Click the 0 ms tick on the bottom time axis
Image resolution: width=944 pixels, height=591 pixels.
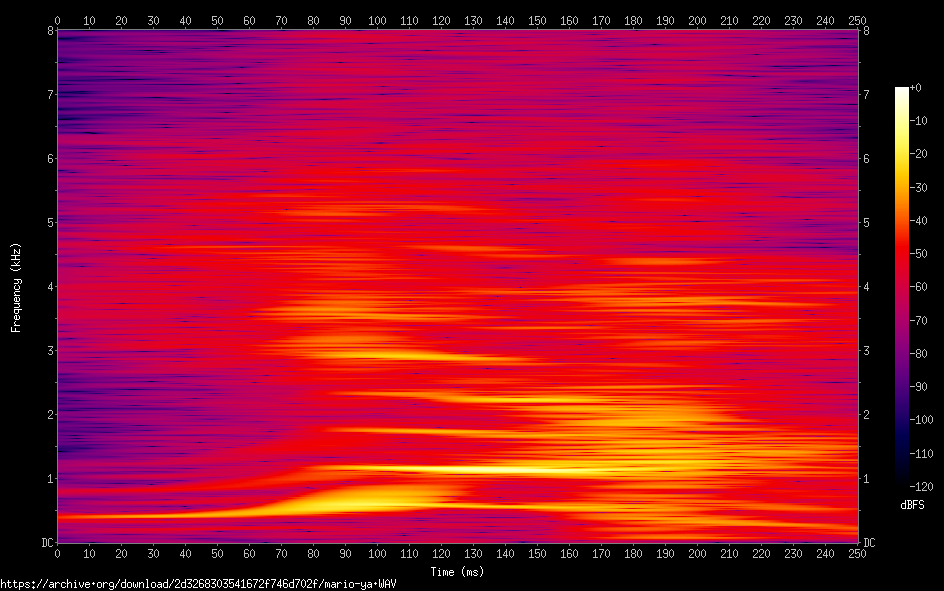57,553
